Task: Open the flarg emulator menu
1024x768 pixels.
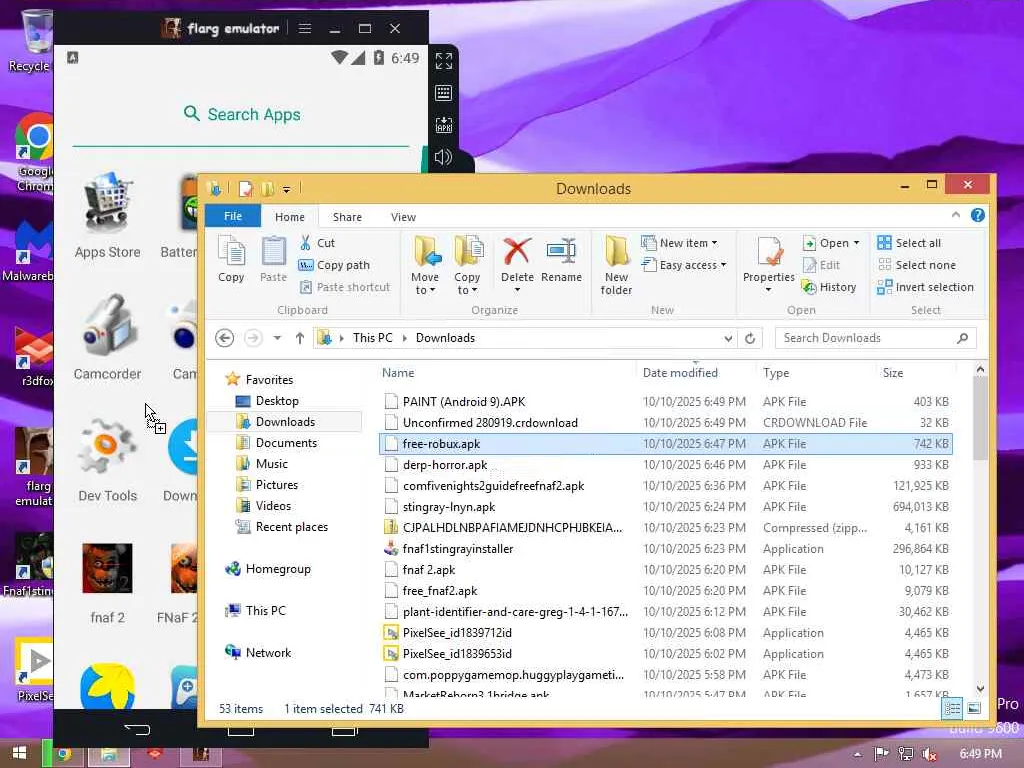Action: (x=305, y=28)
